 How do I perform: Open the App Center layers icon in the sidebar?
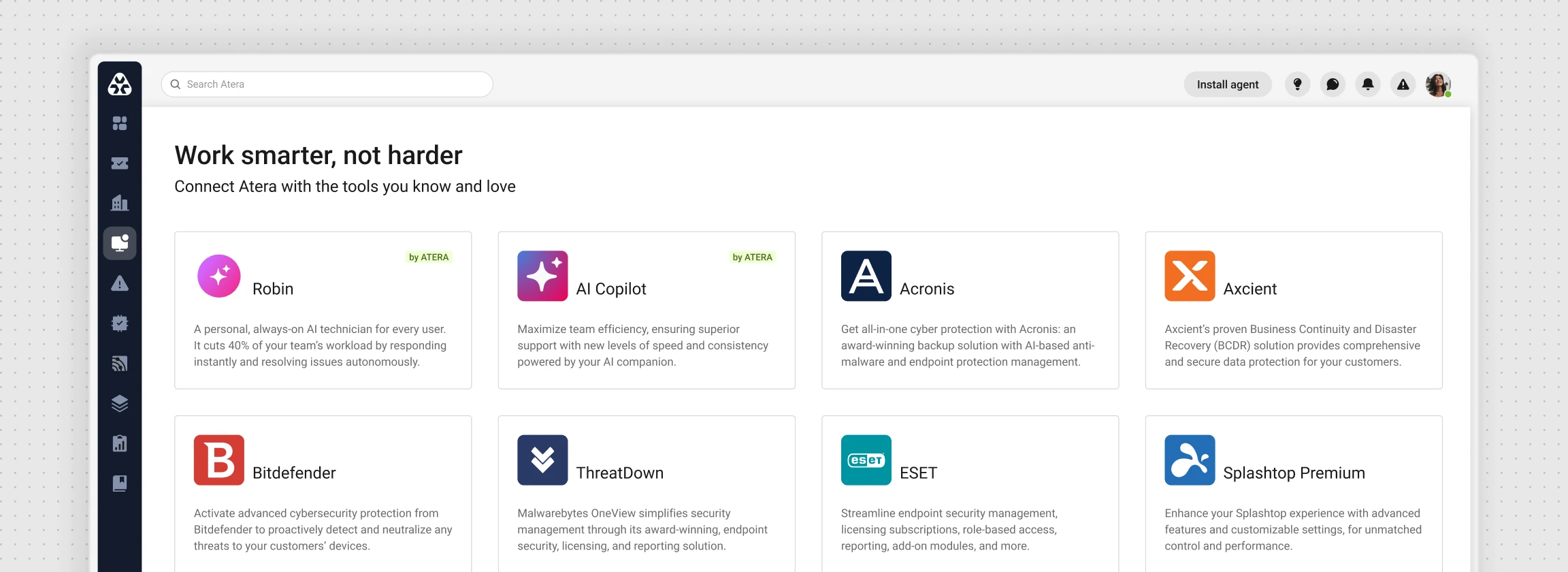(120, 404)
